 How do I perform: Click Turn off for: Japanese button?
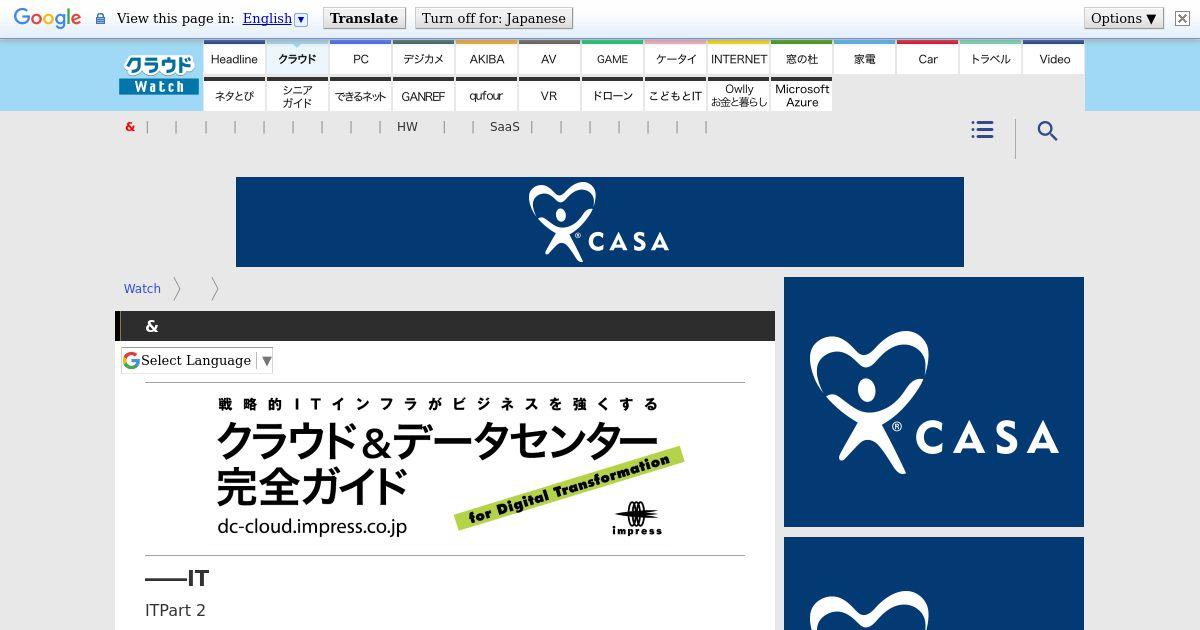pos(494,18)
